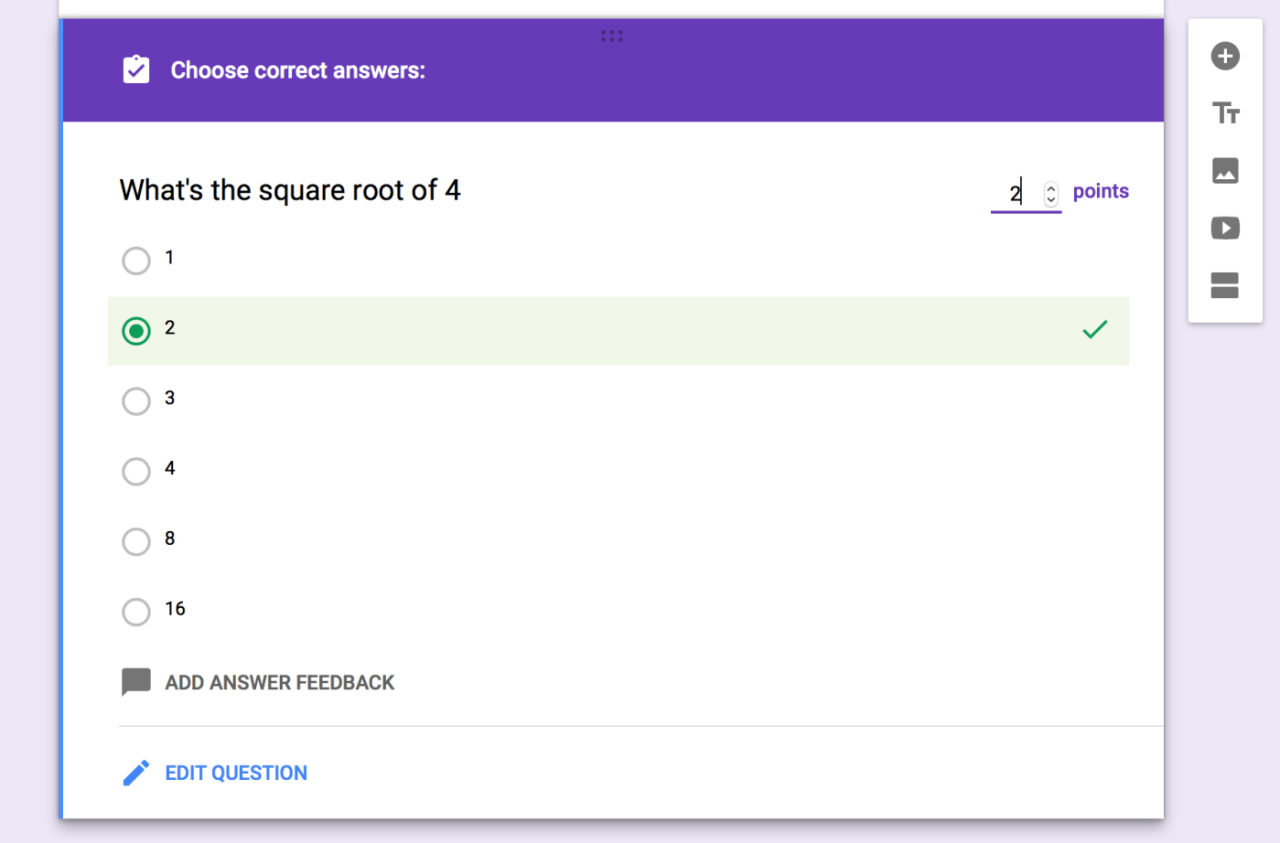Click ADD ANSWER FEEDBACK
Image resolution: width=1280 pixels, height=843 pixels.
pos(280,682)
